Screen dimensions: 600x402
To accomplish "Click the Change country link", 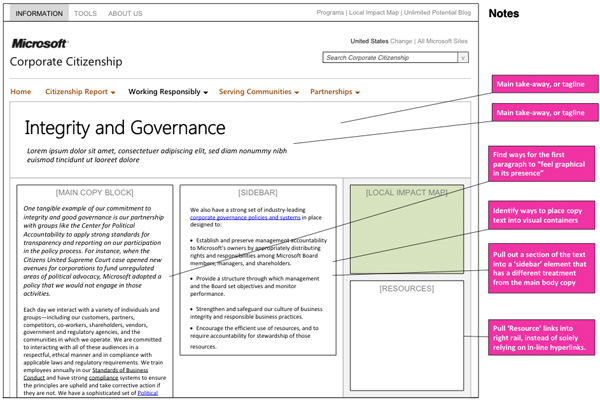I will (x=401, y=41).
